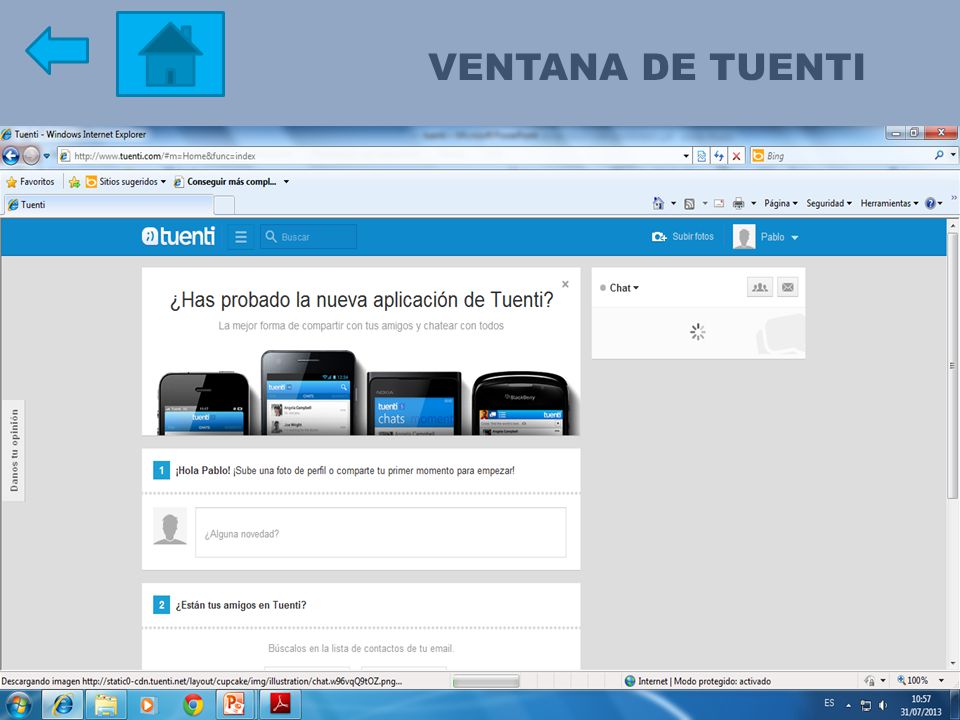This screenshot has width=960, height=720.
Task: Open Sitios sugeridos dropdown
Action: coord(126,182)
